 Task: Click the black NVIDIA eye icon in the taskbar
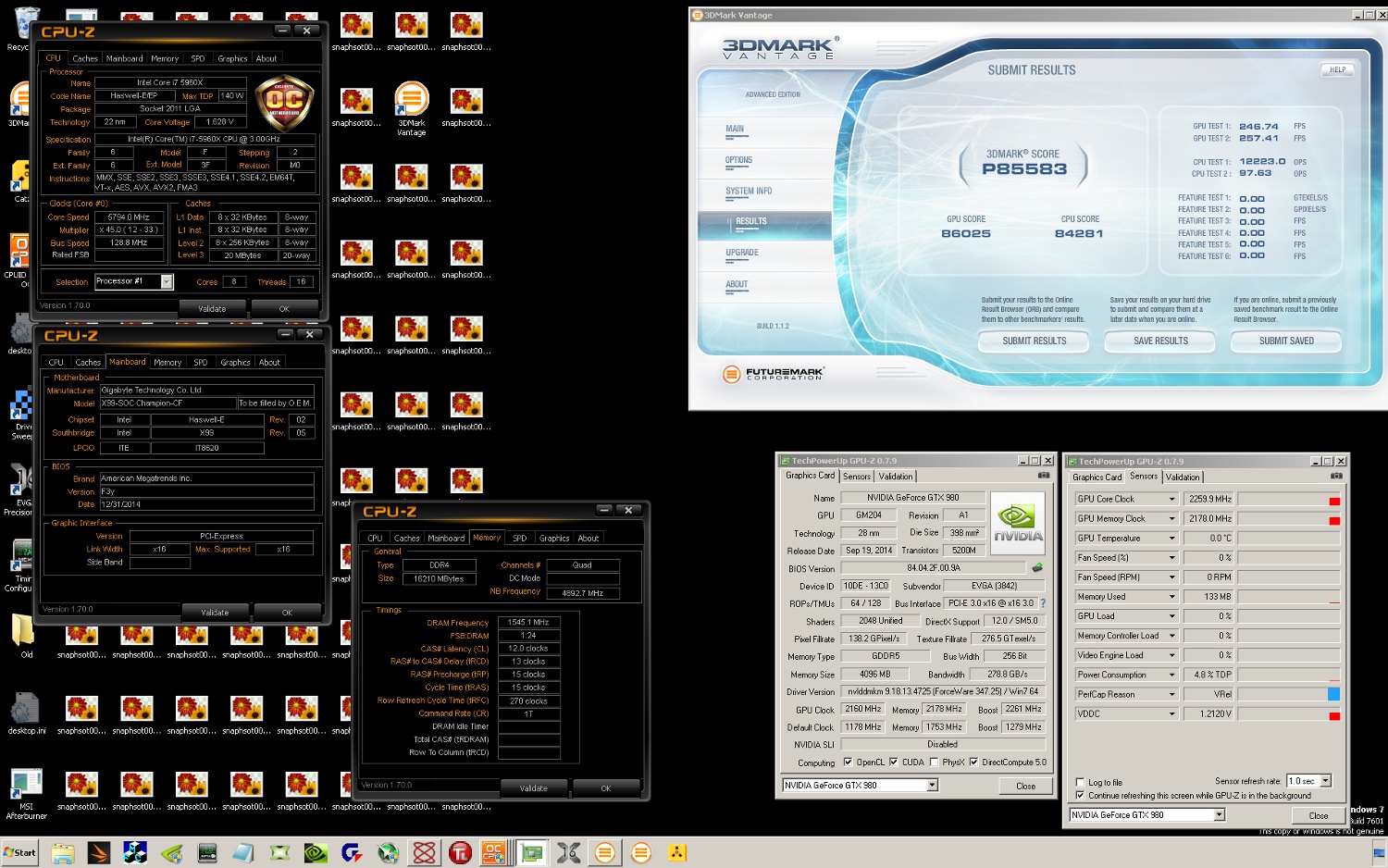click(x=316, y=853)
